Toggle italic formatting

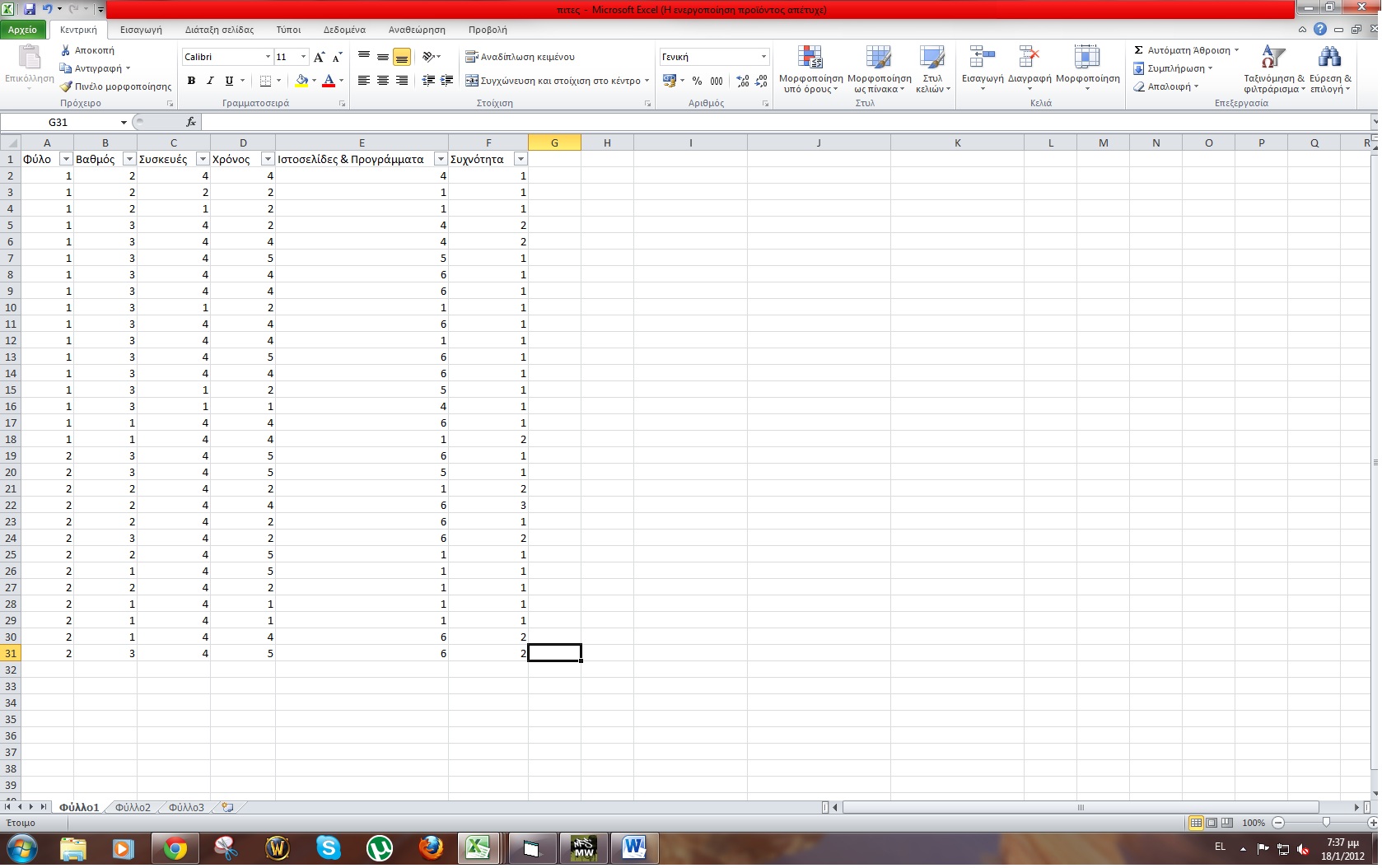point(210,81)
